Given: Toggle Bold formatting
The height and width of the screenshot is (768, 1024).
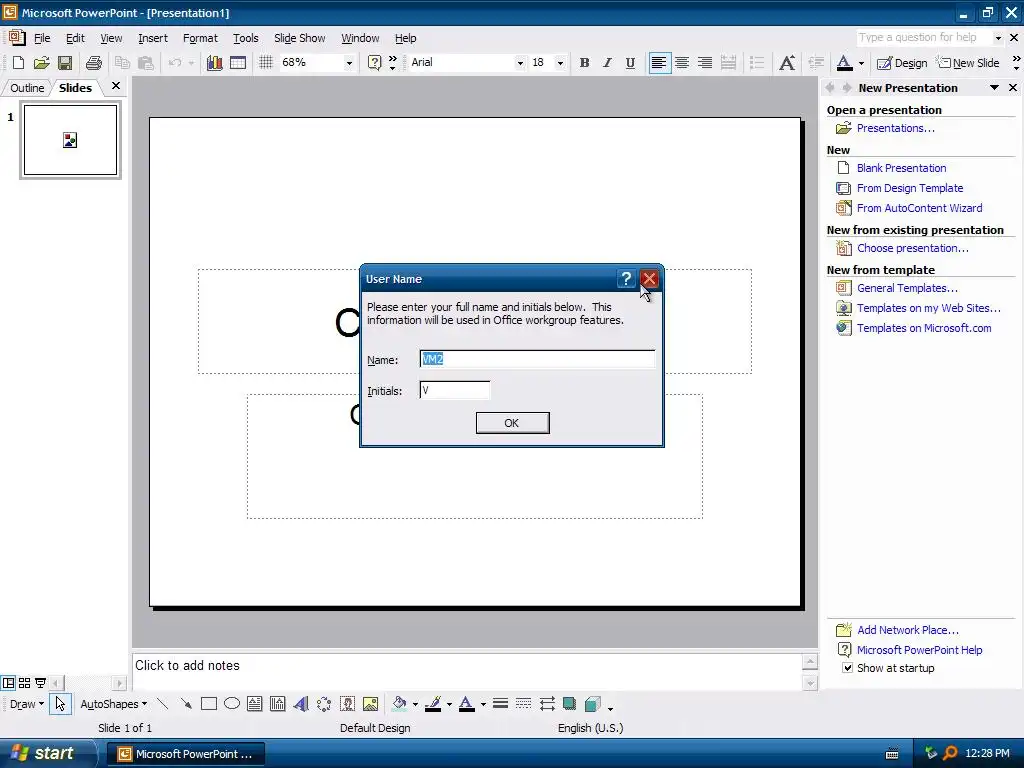Looking at the screenshot, I should [584, 63].
